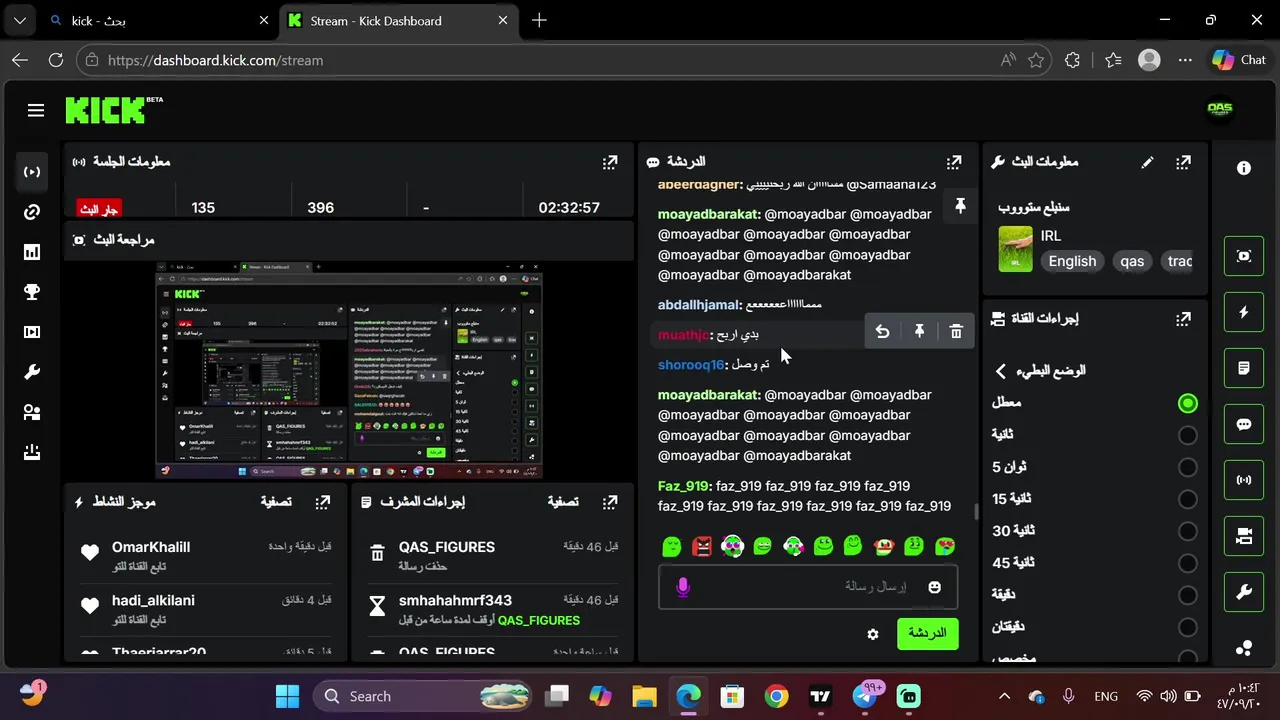Image resolution: width=1280 pixels, height=720 pixels.
Task: Toggle channel actions widget in right rail
Action: 1244,536
